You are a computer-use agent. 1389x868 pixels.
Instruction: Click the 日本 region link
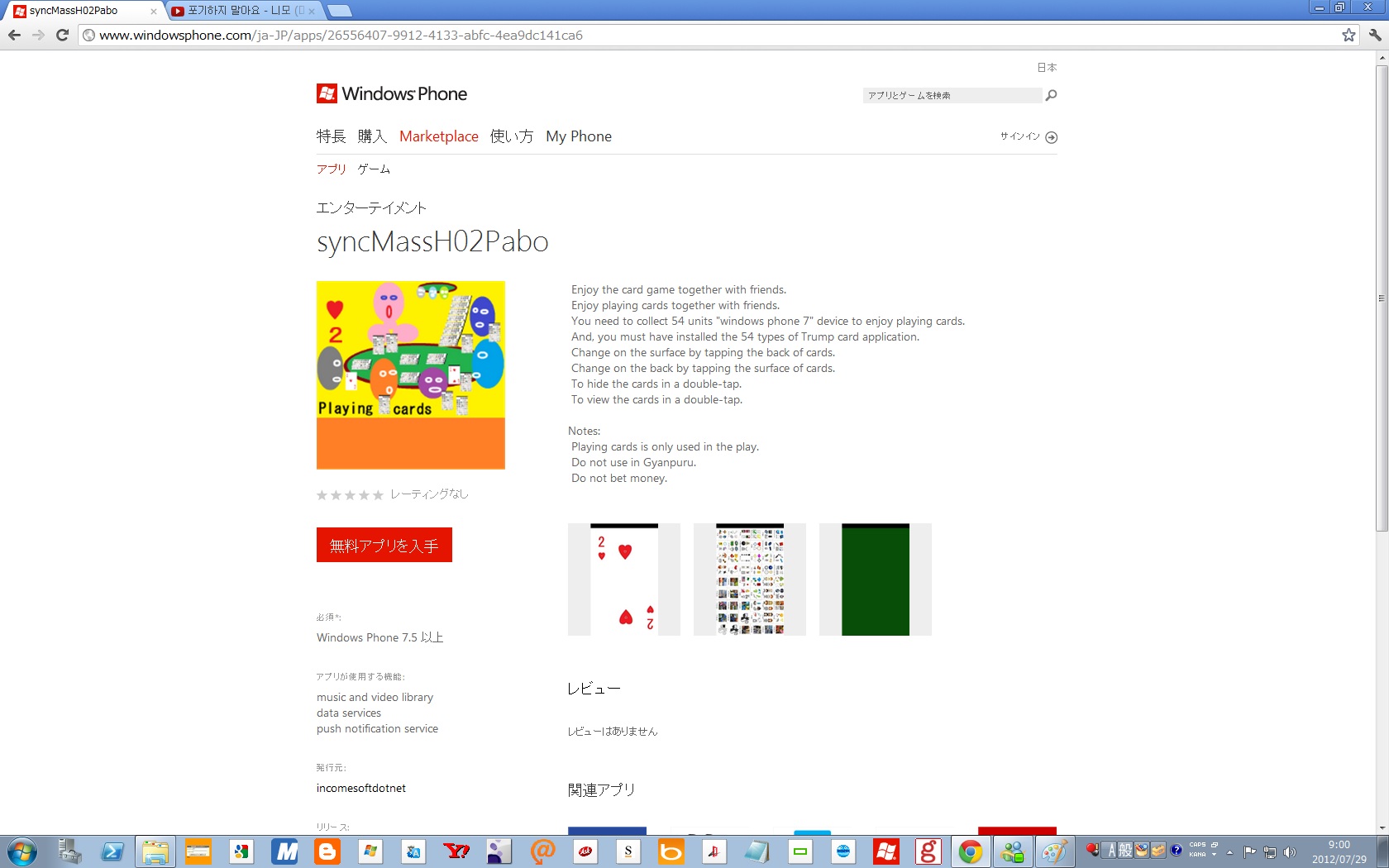tap(1047, 68)
